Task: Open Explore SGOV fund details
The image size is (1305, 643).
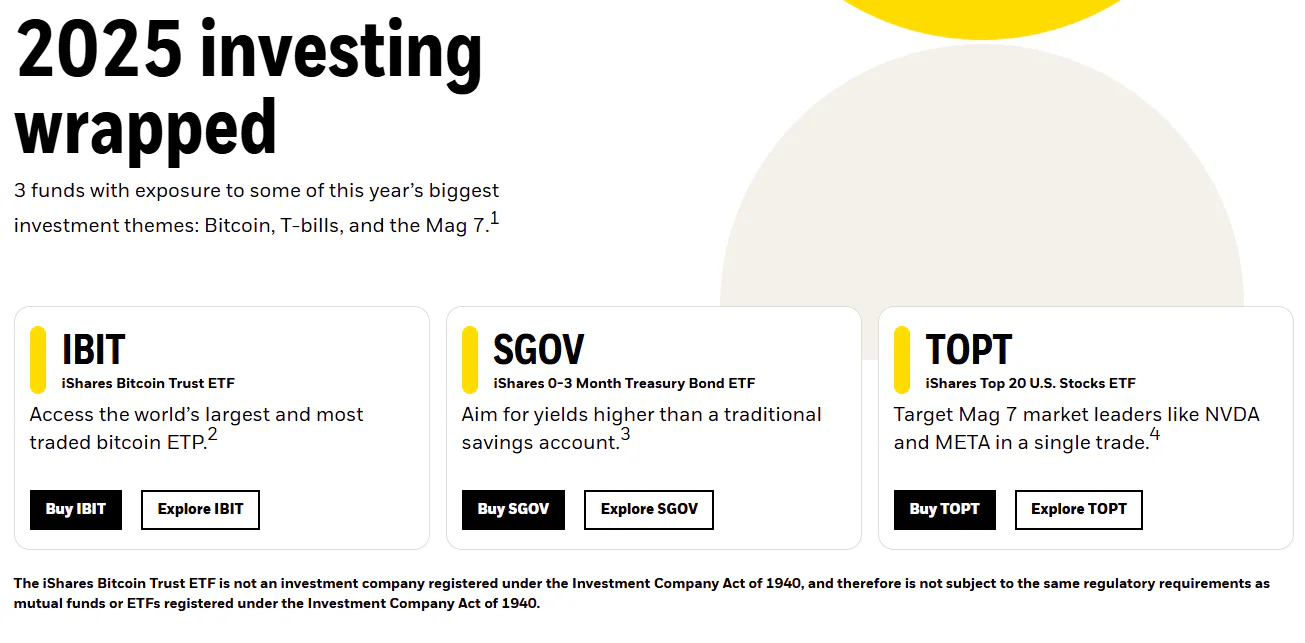Action: point(648,509)
